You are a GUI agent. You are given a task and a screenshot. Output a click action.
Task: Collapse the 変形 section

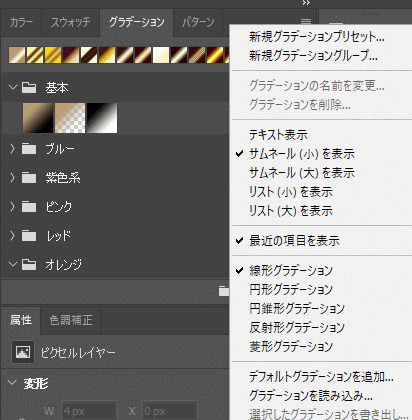point(12,382)
